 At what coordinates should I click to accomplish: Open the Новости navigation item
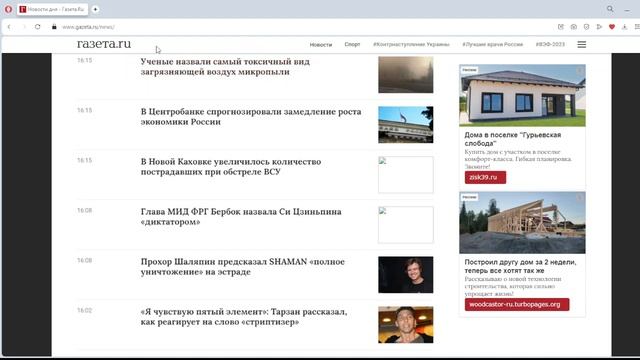tap(321, 44)
